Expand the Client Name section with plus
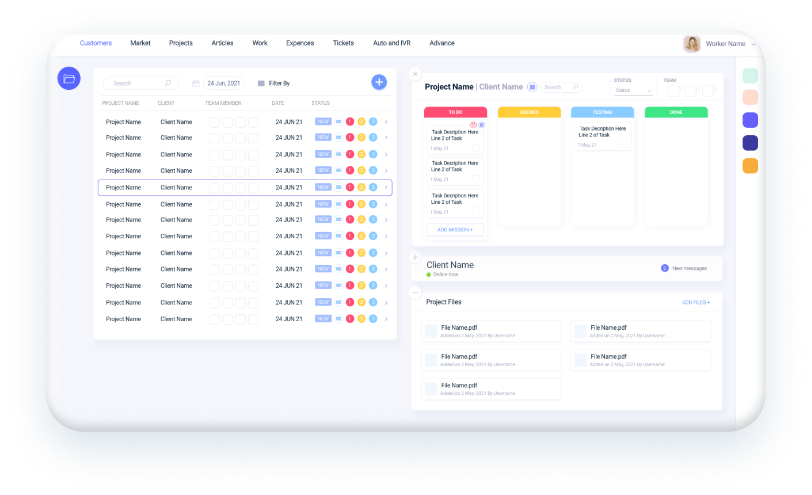 [x=415, y=258]
